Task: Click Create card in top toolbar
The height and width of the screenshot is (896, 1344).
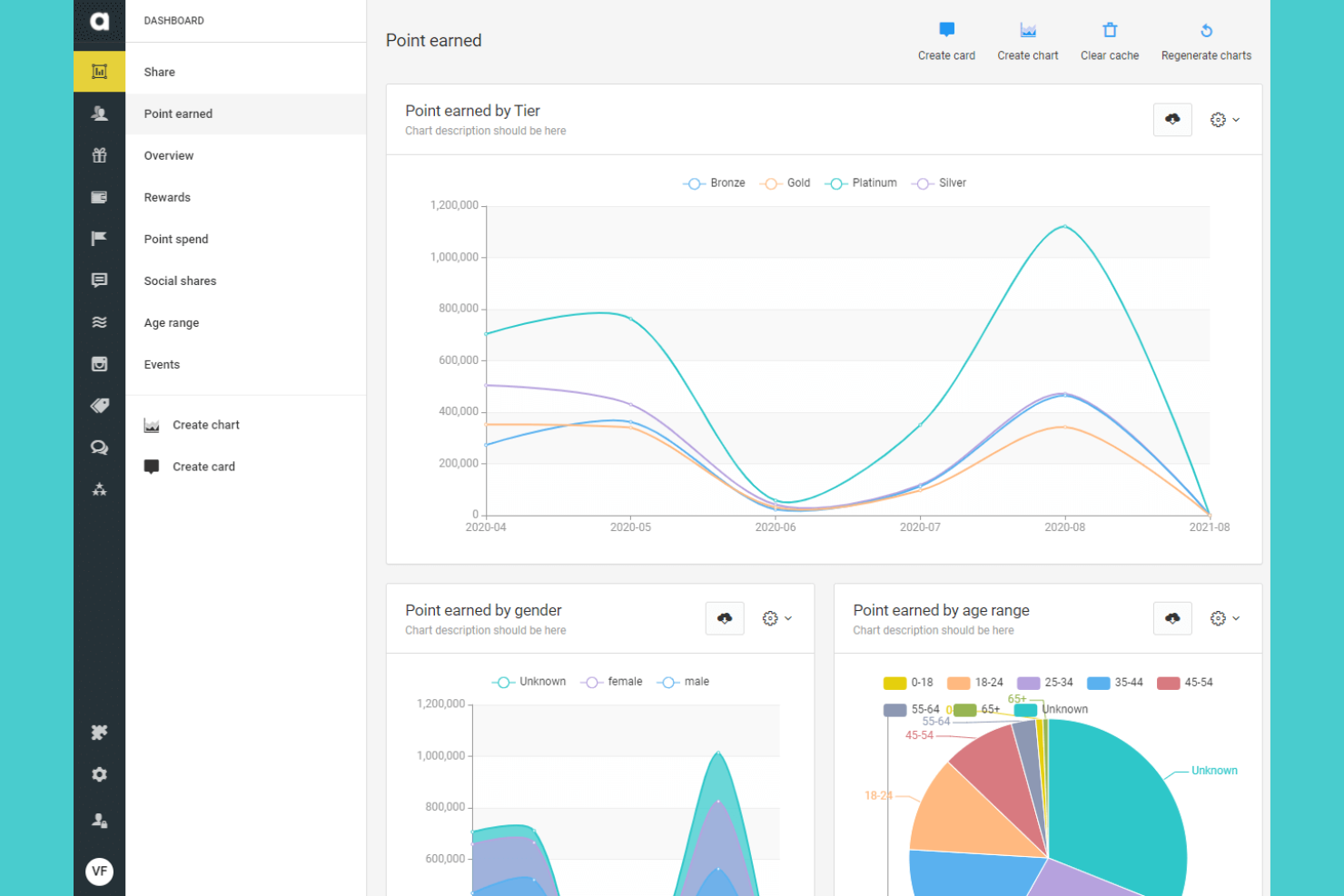Action: [946, 42]
